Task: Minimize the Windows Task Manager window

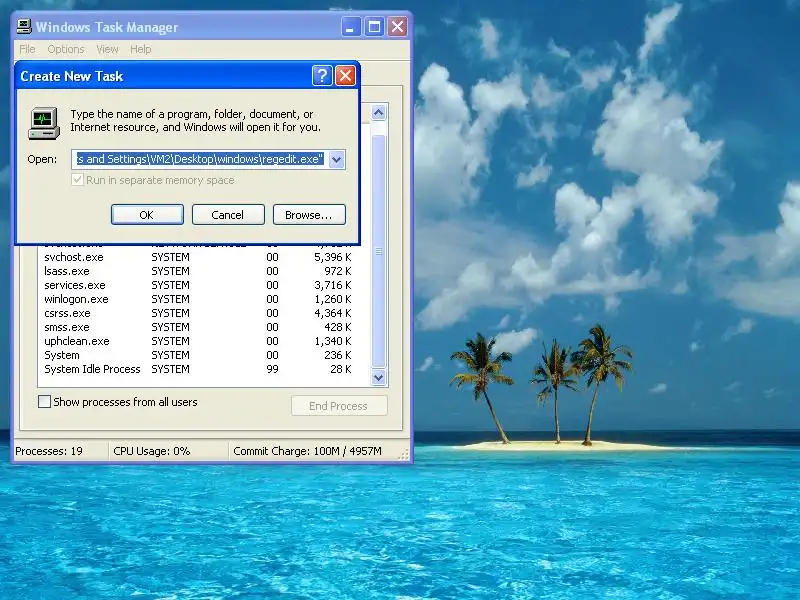Action: (351, 27)
